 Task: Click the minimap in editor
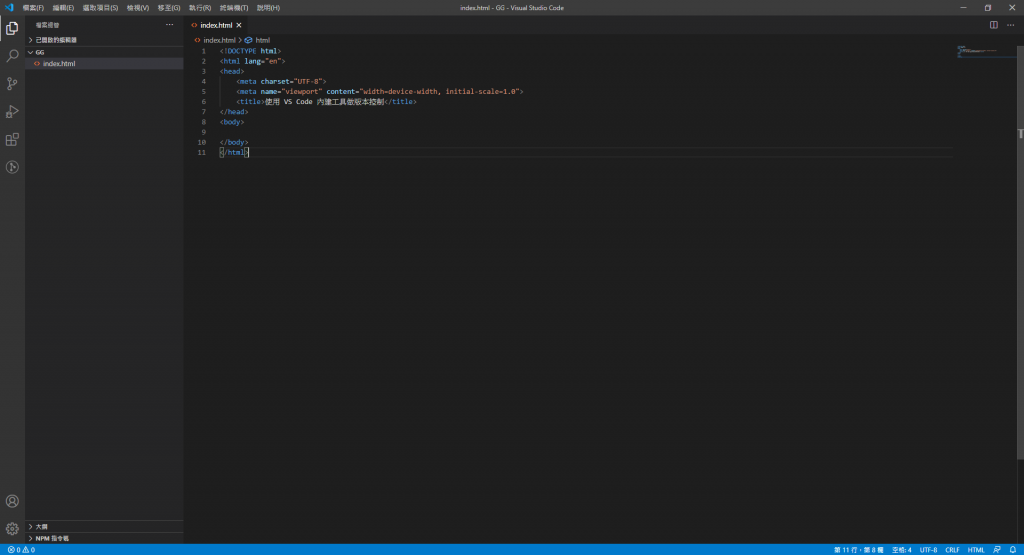(985, 52)
